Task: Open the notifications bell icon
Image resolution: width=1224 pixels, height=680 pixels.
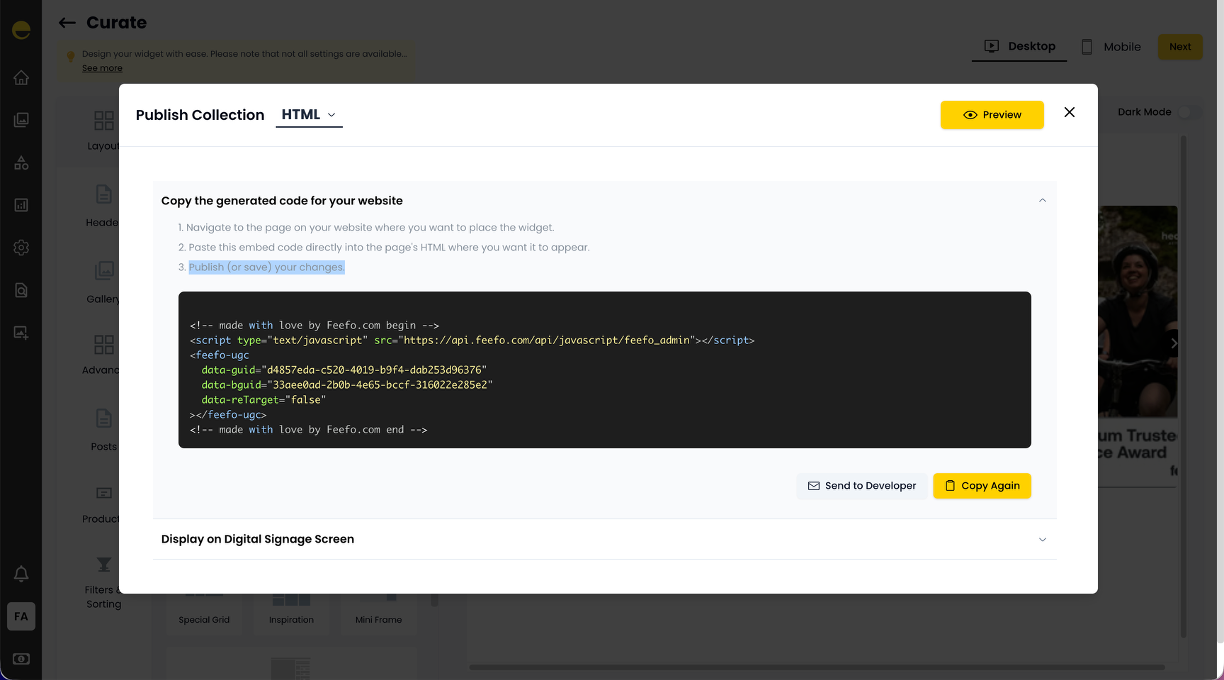Action: pyautogui.click(x=21, y=574)
